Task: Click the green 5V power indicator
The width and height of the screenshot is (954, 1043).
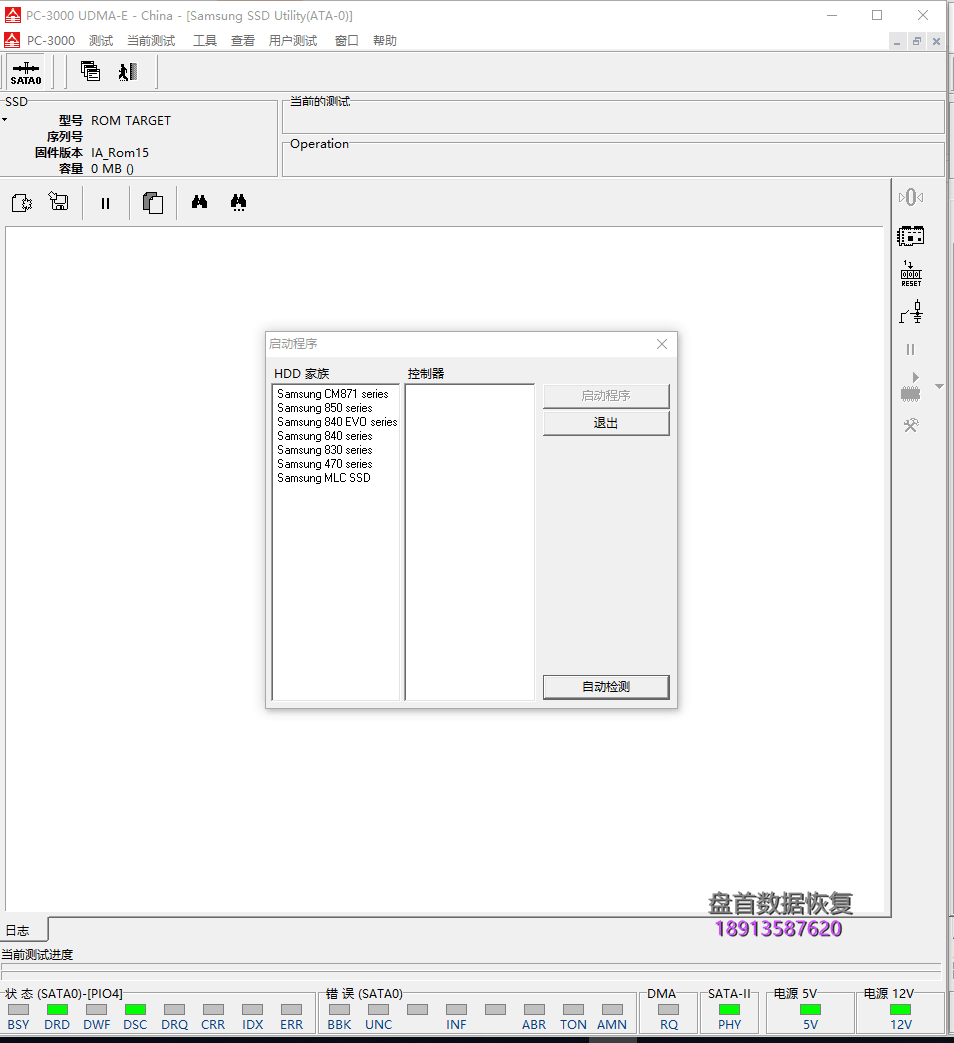Action: click(810, 1010)
